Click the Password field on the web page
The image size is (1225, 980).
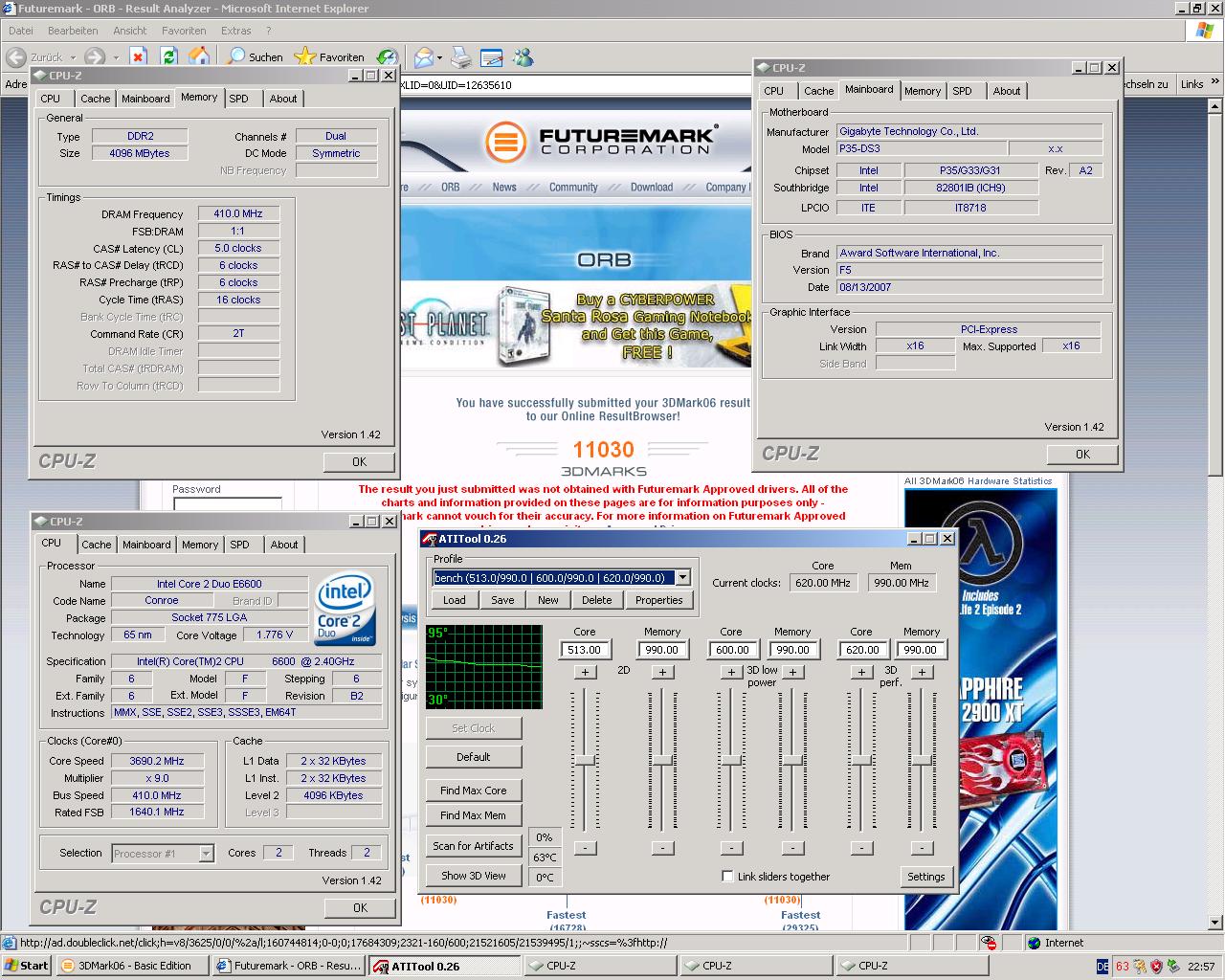227,503
